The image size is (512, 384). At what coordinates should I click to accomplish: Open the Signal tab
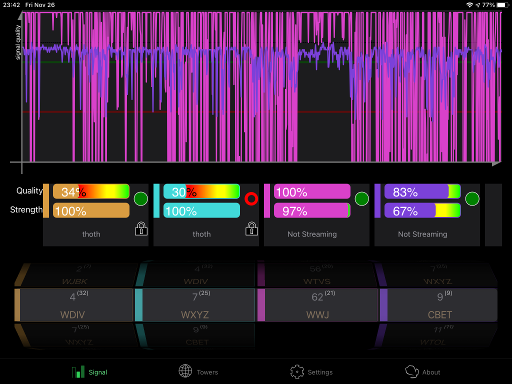point(90,372)
